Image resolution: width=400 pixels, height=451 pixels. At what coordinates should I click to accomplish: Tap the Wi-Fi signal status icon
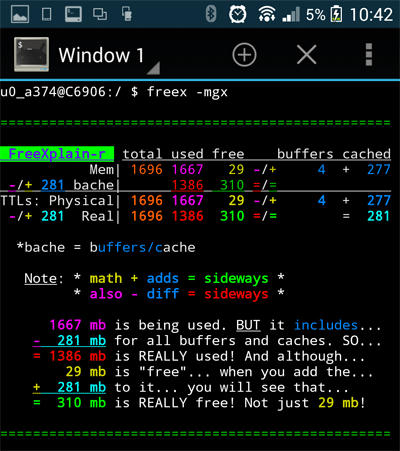tap(266, 14)
